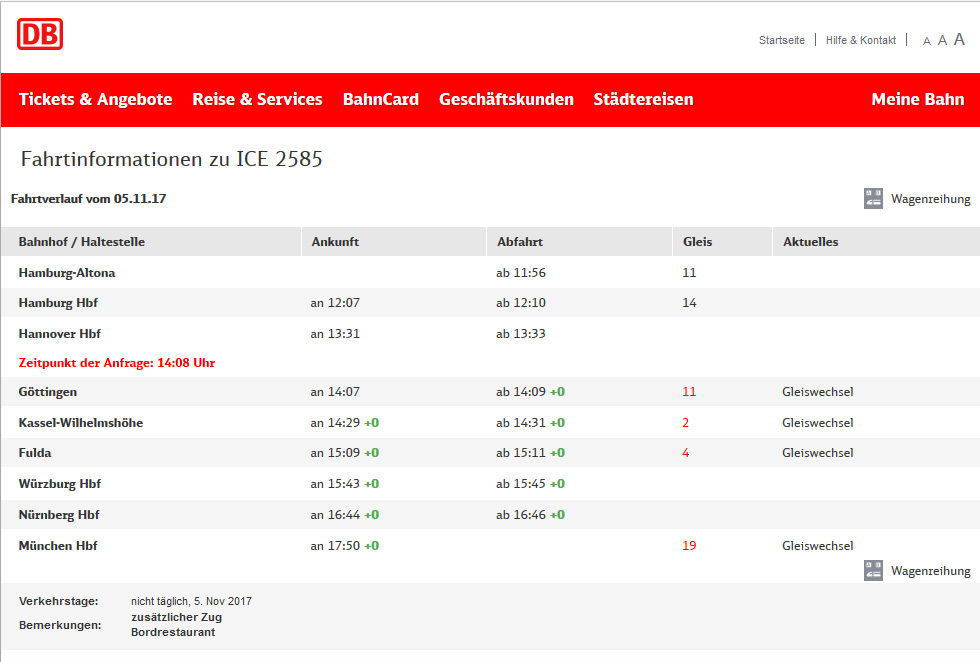Image resolution: width=980 pixels, height=662 pixels.
Task: Click the Startseite link
Action: (x=781, y=41)
